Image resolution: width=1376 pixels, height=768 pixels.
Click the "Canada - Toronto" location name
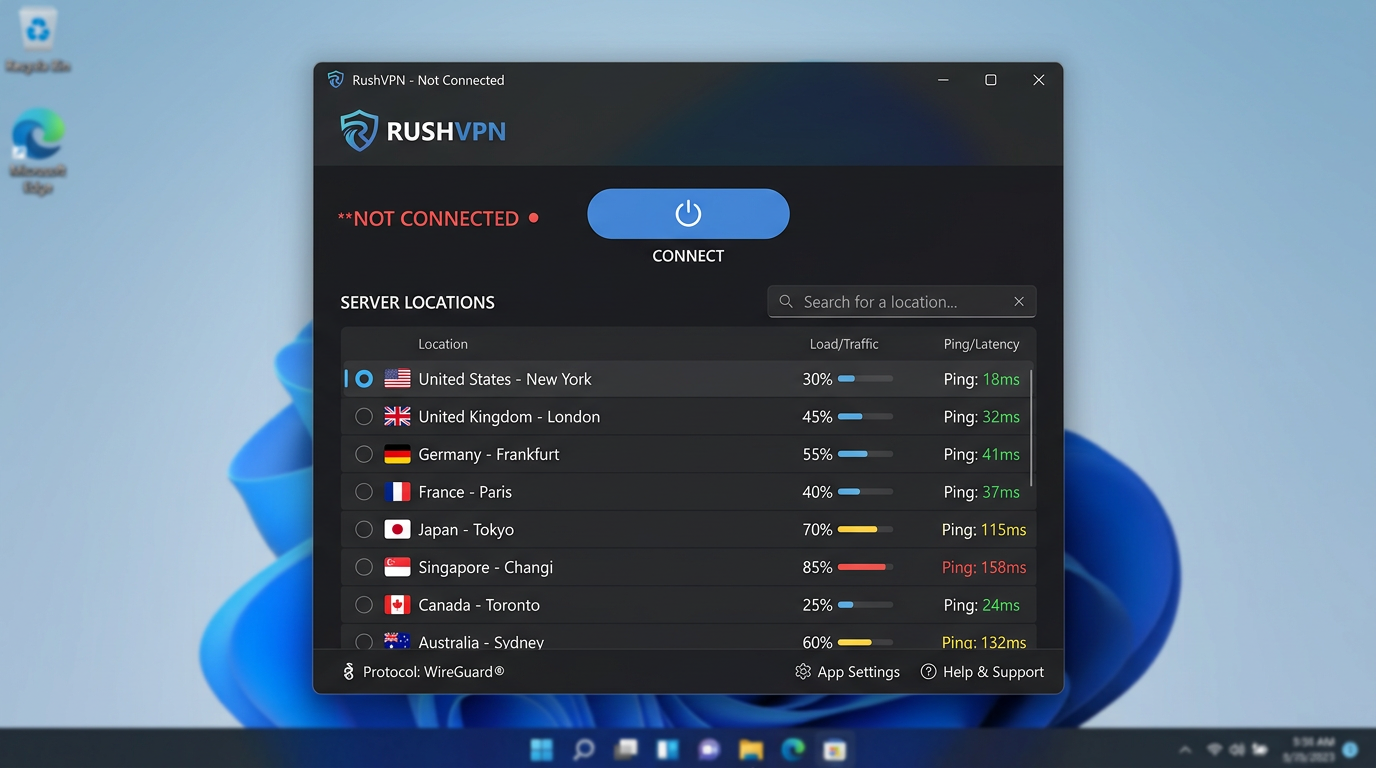tap(479, 605)
